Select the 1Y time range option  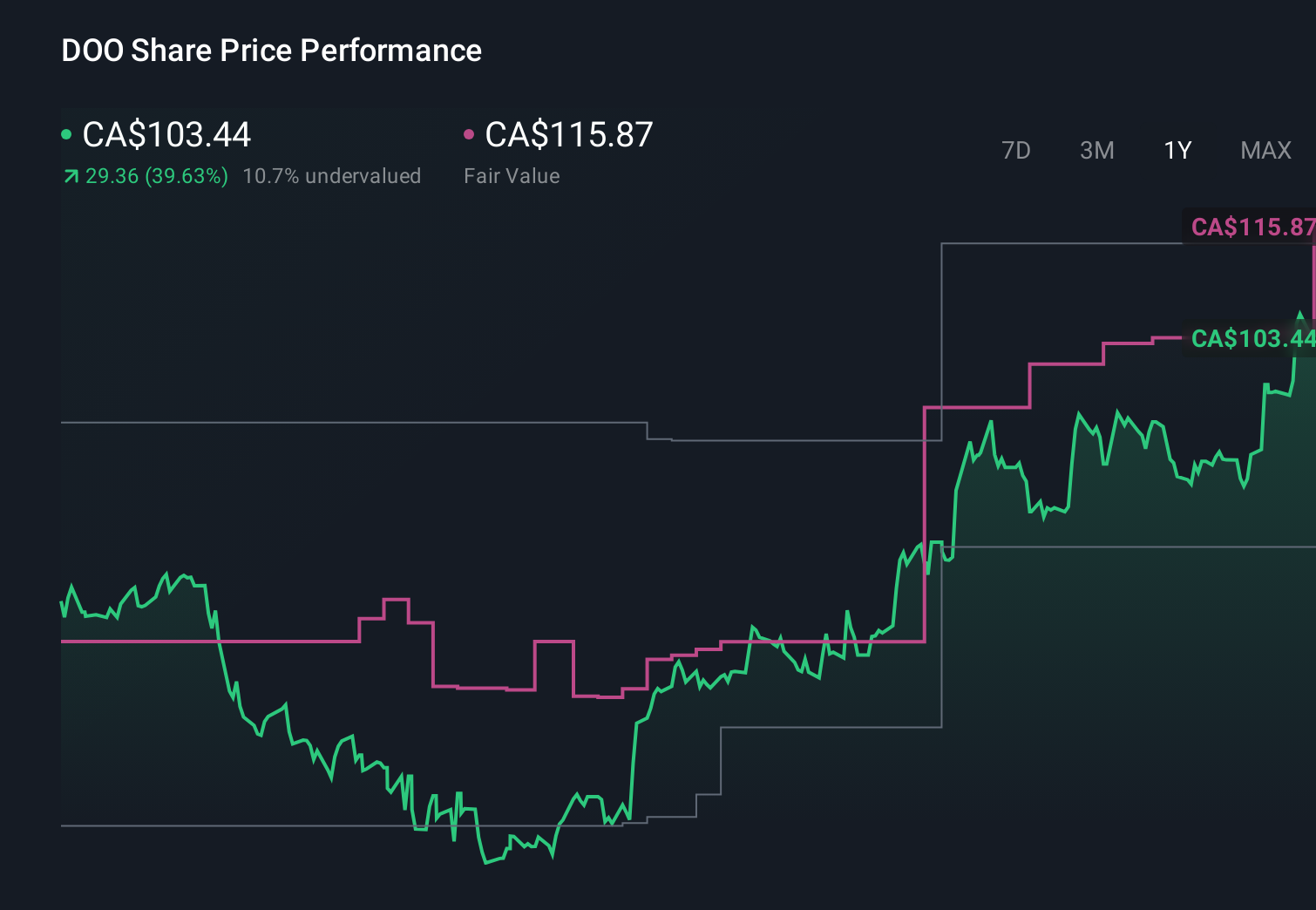[x=1177, y=150]
